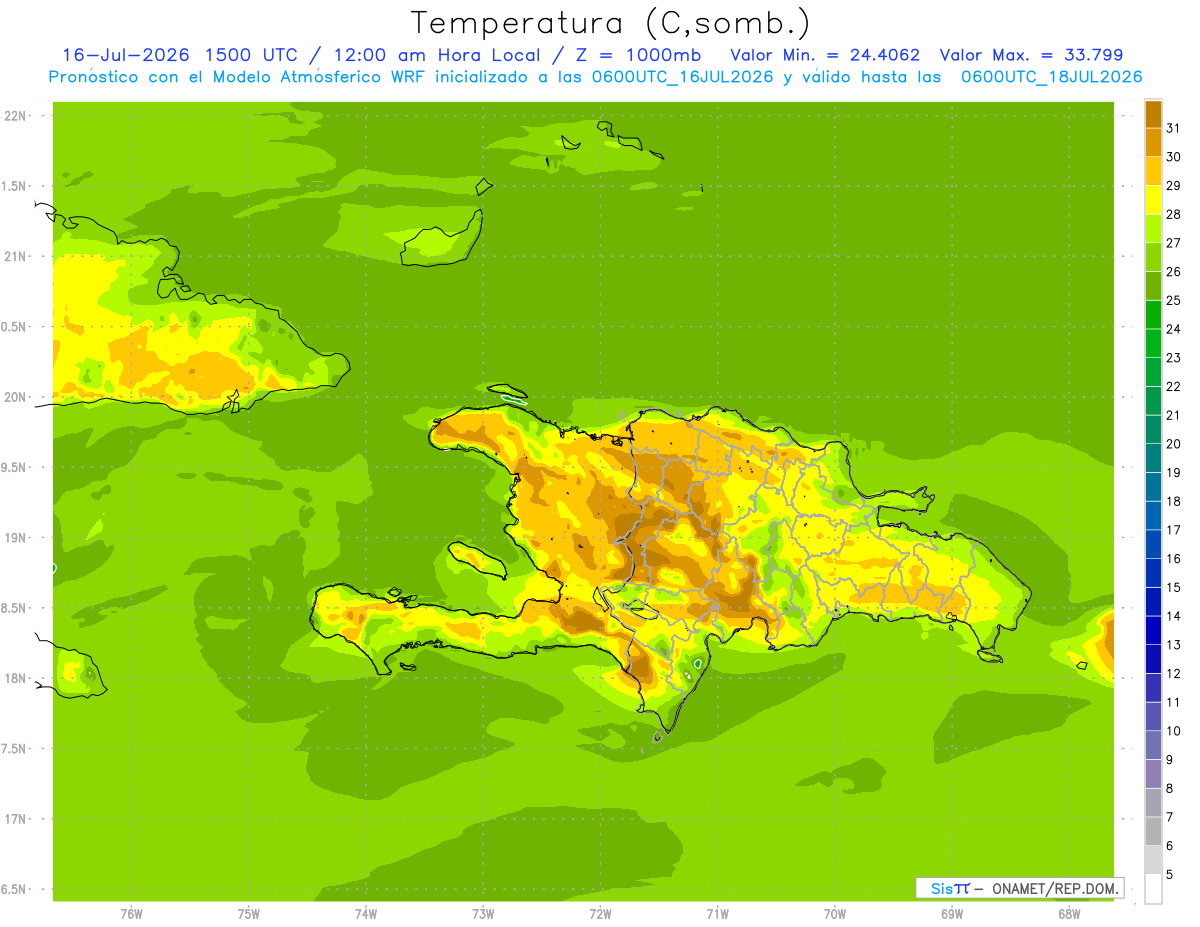Click the legend value label 24
Screen dimensions: 1200x927
point(1173,329)
